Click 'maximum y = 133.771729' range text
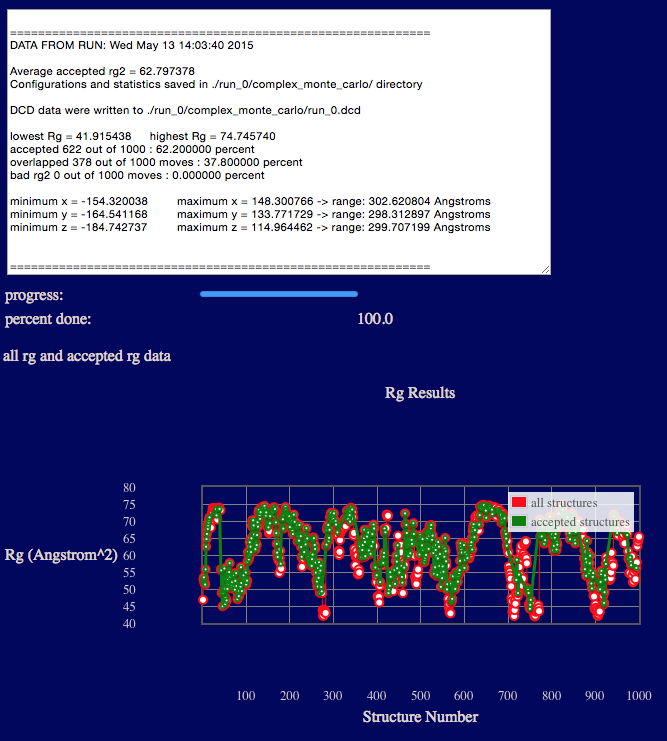 point(334,215)
